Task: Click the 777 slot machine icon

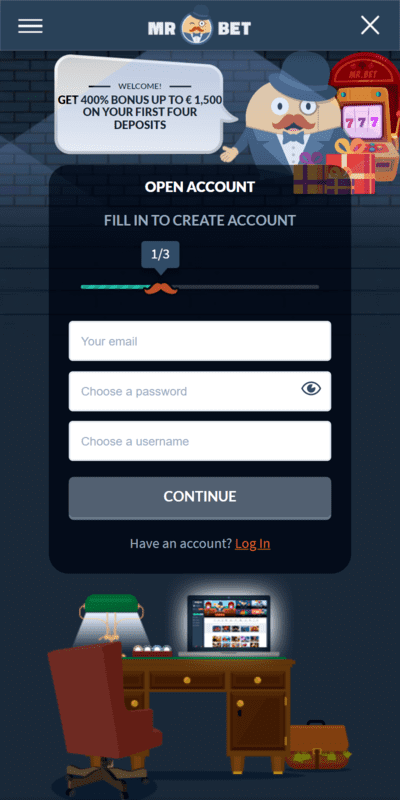Action: [363, 121]
